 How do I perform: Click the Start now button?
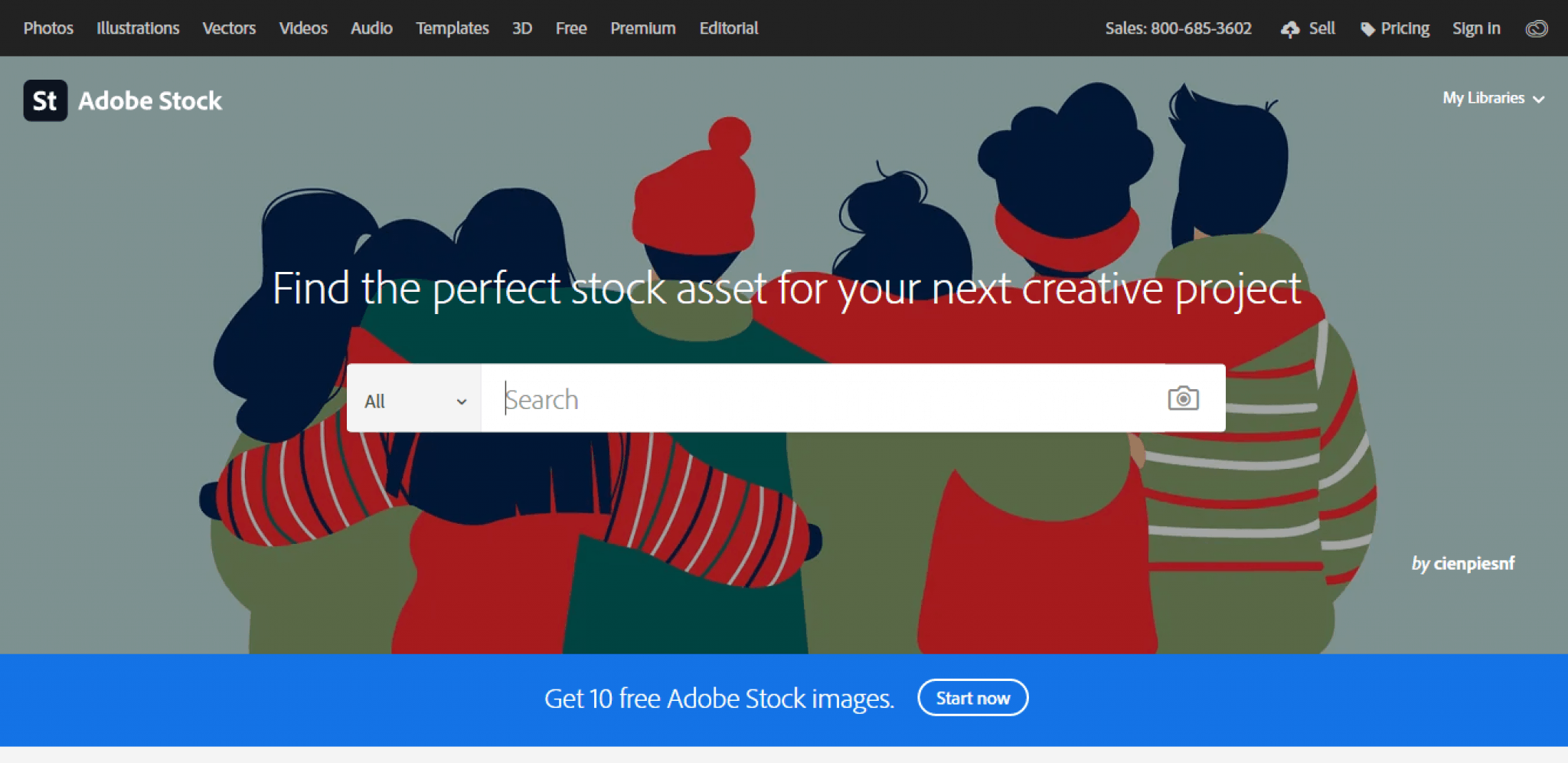972,698
